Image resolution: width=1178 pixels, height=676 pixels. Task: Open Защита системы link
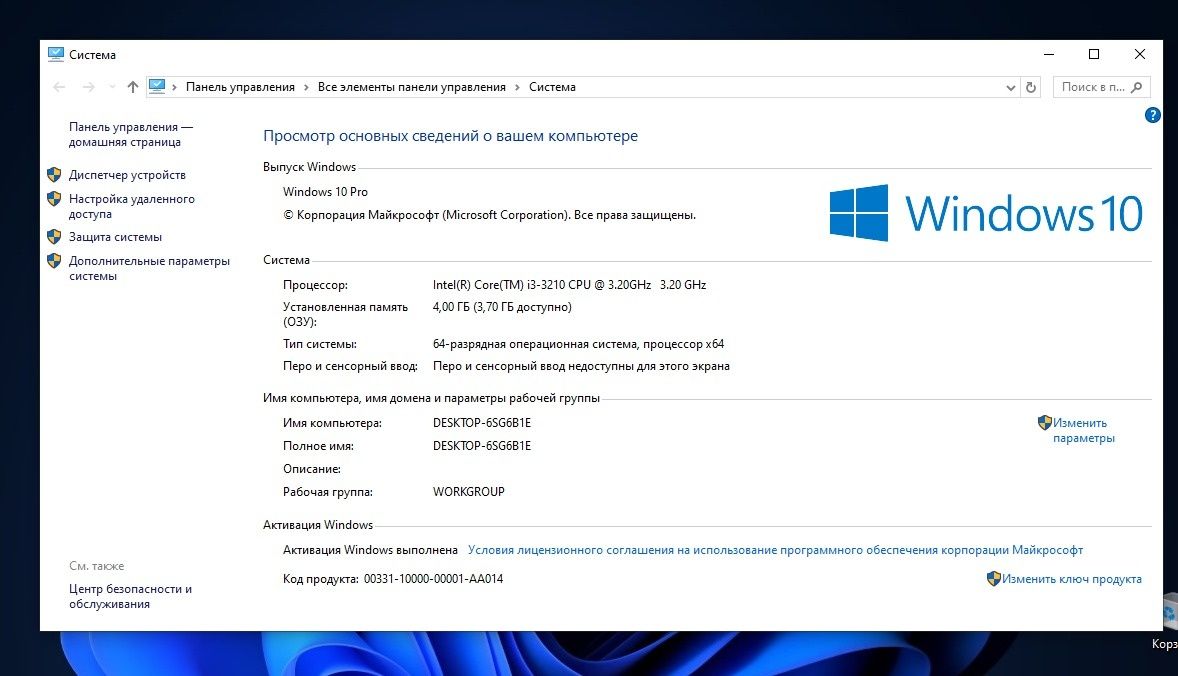tap(115, 237)
